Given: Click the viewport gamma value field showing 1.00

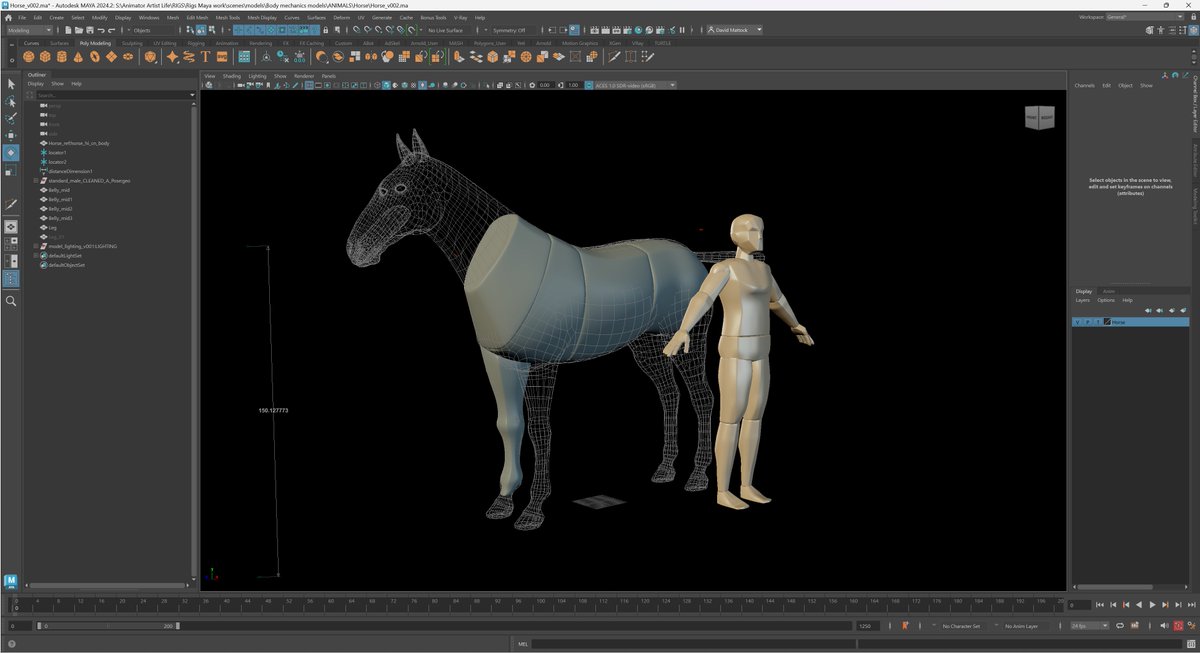Looking at the screenshot, I should (573, 85).
